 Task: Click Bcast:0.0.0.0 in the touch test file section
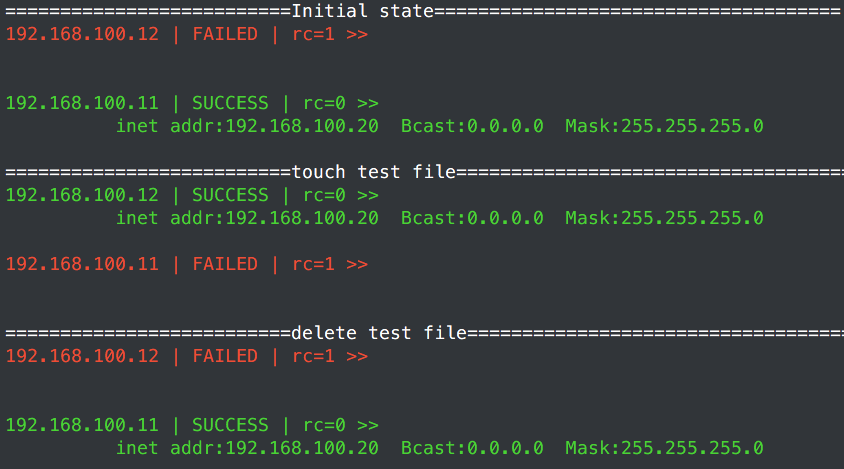pyautogui.click(x=472, y=218)
